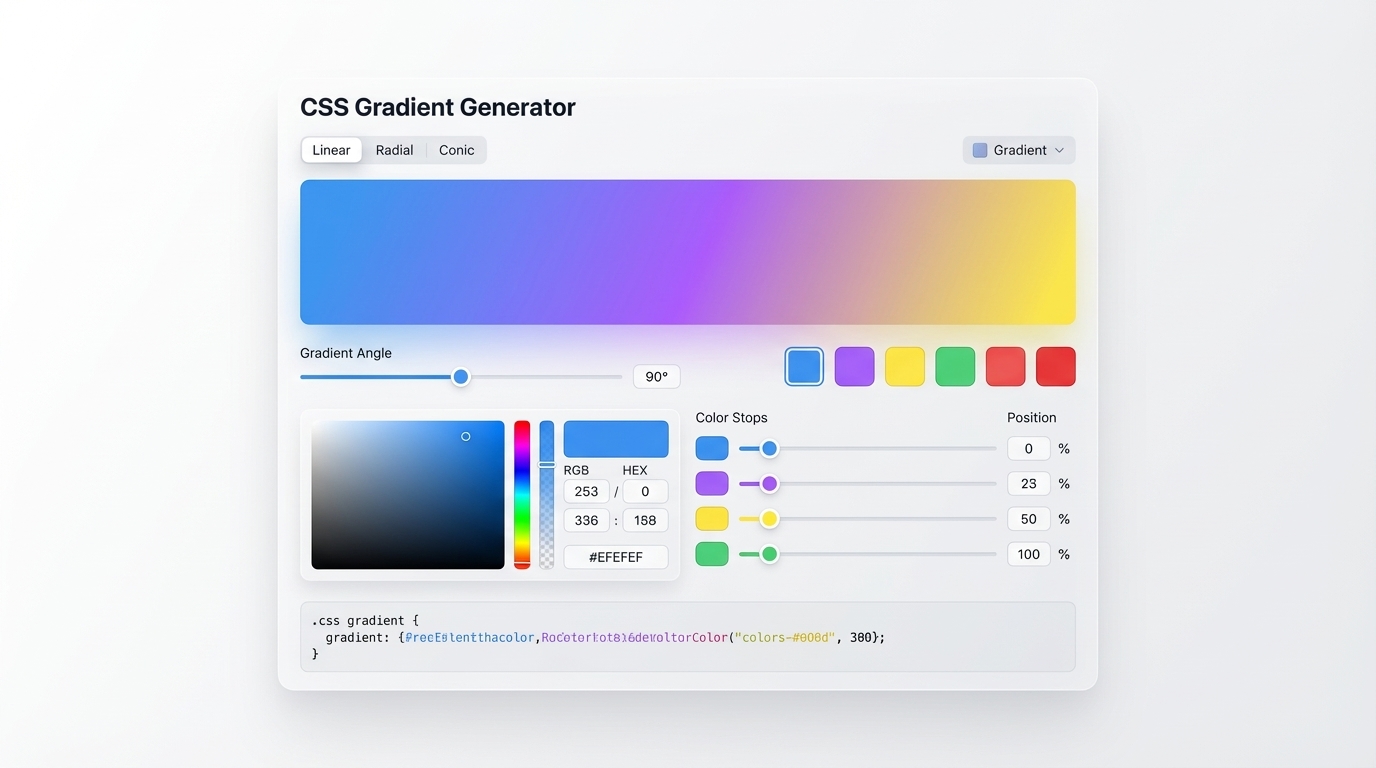This screenshot has width=1376, height=768.
Task: Click the color picker cursor circle
Action: click(x=465, y=436)
